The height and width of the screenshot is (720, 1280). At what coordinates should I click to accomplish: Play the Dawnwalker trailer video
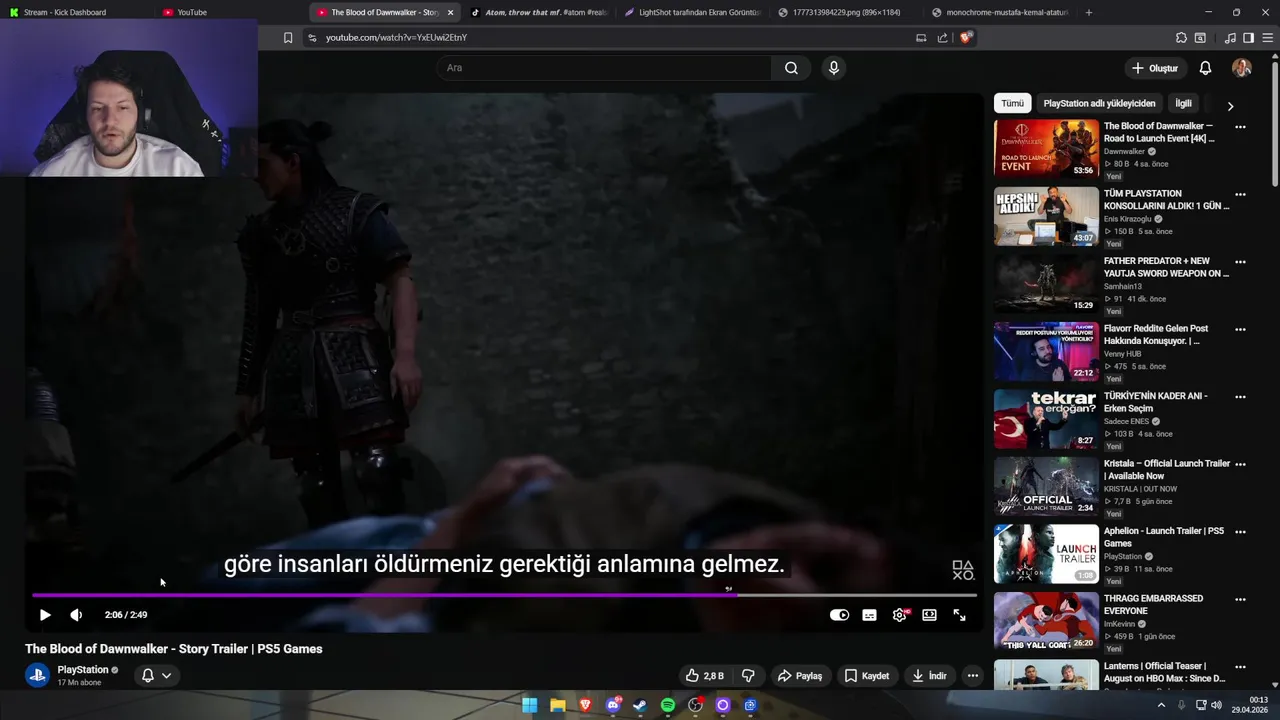pyautogui.click(x=45, y=615)
